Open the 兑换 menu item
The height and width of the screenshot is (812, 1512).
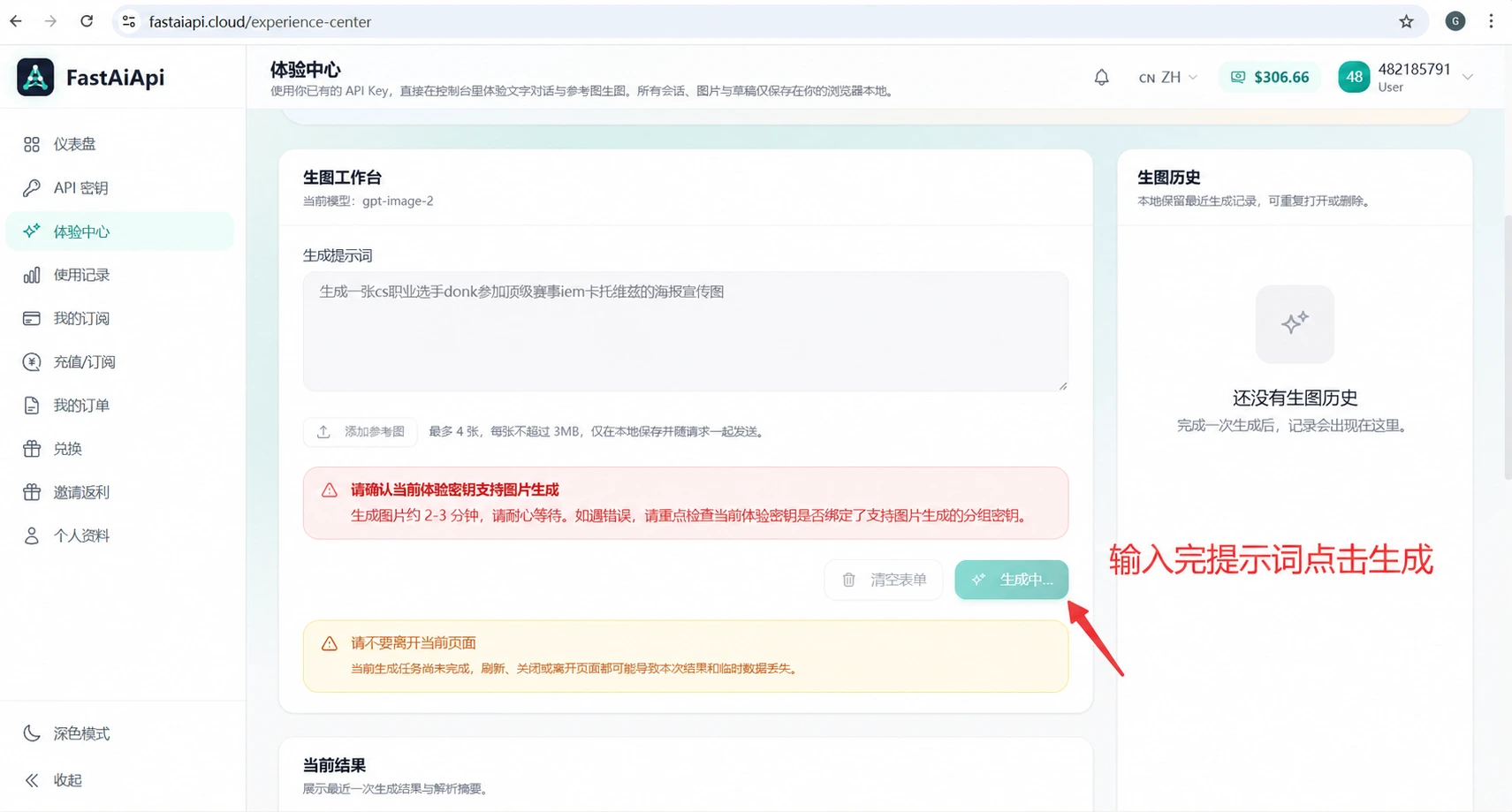119,448
